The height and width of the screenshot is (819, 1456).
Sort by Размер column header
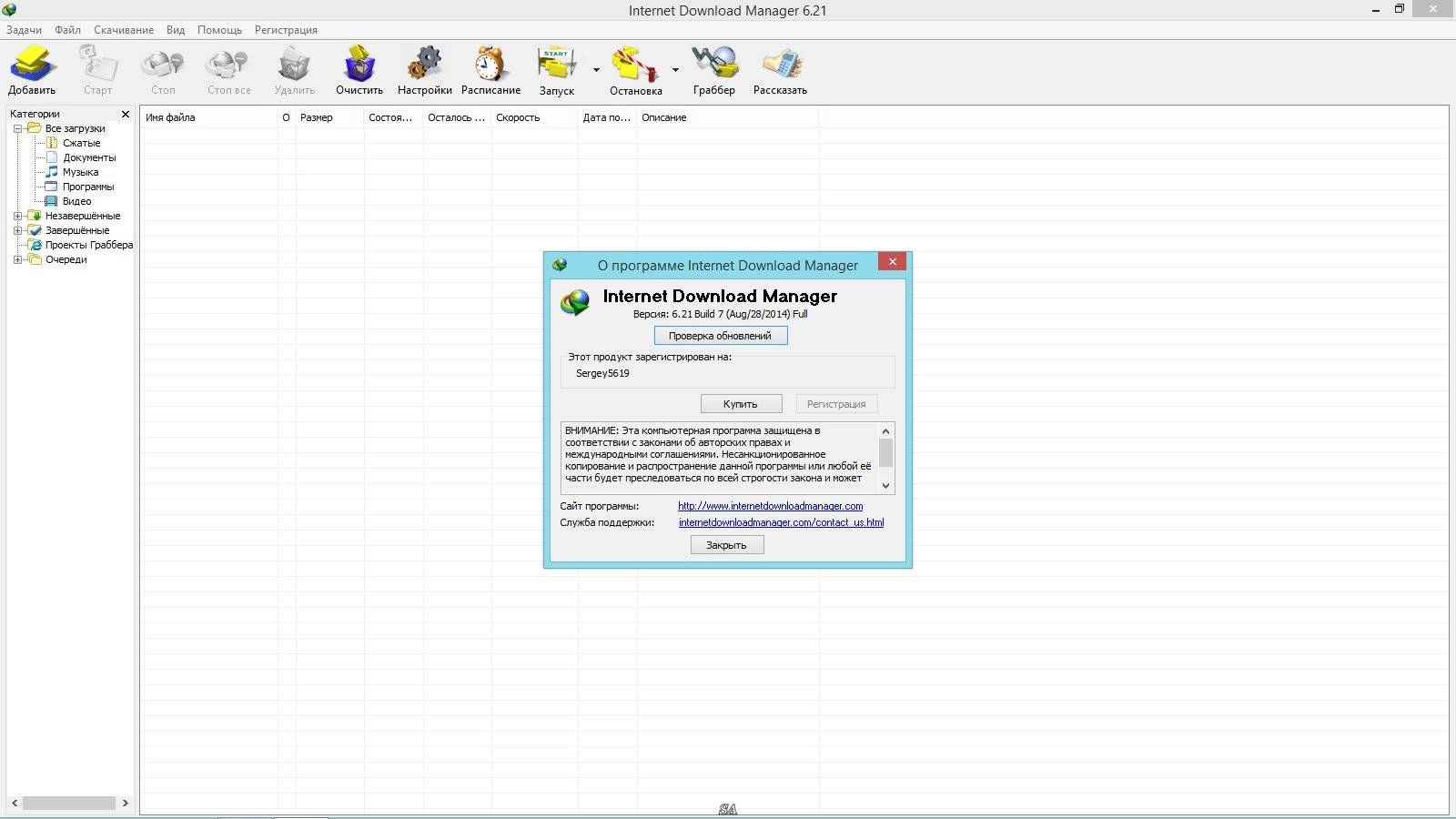click(x=329, y=117)
